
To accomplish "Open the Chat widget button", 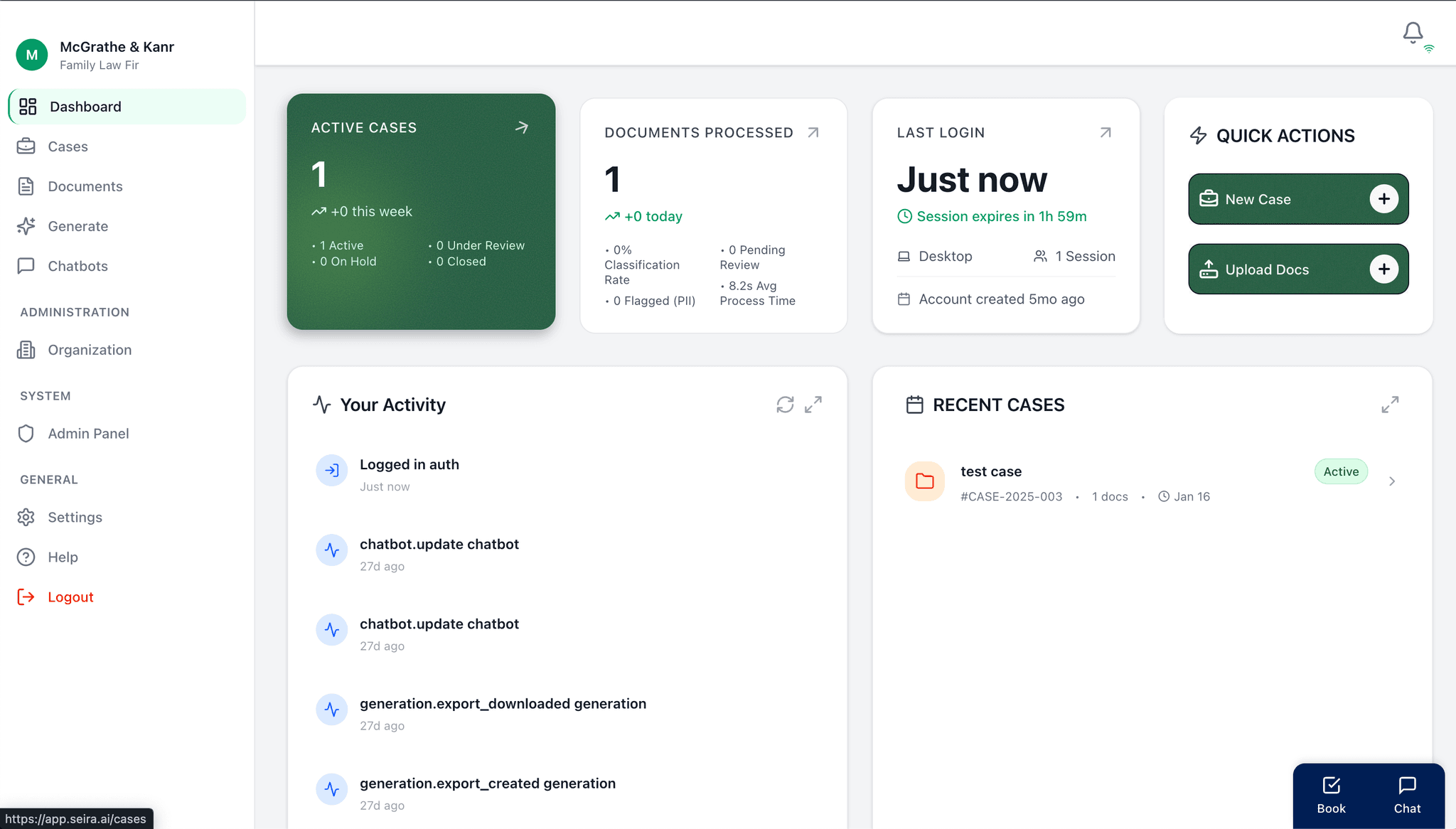I will click(x=1406, y=795).
